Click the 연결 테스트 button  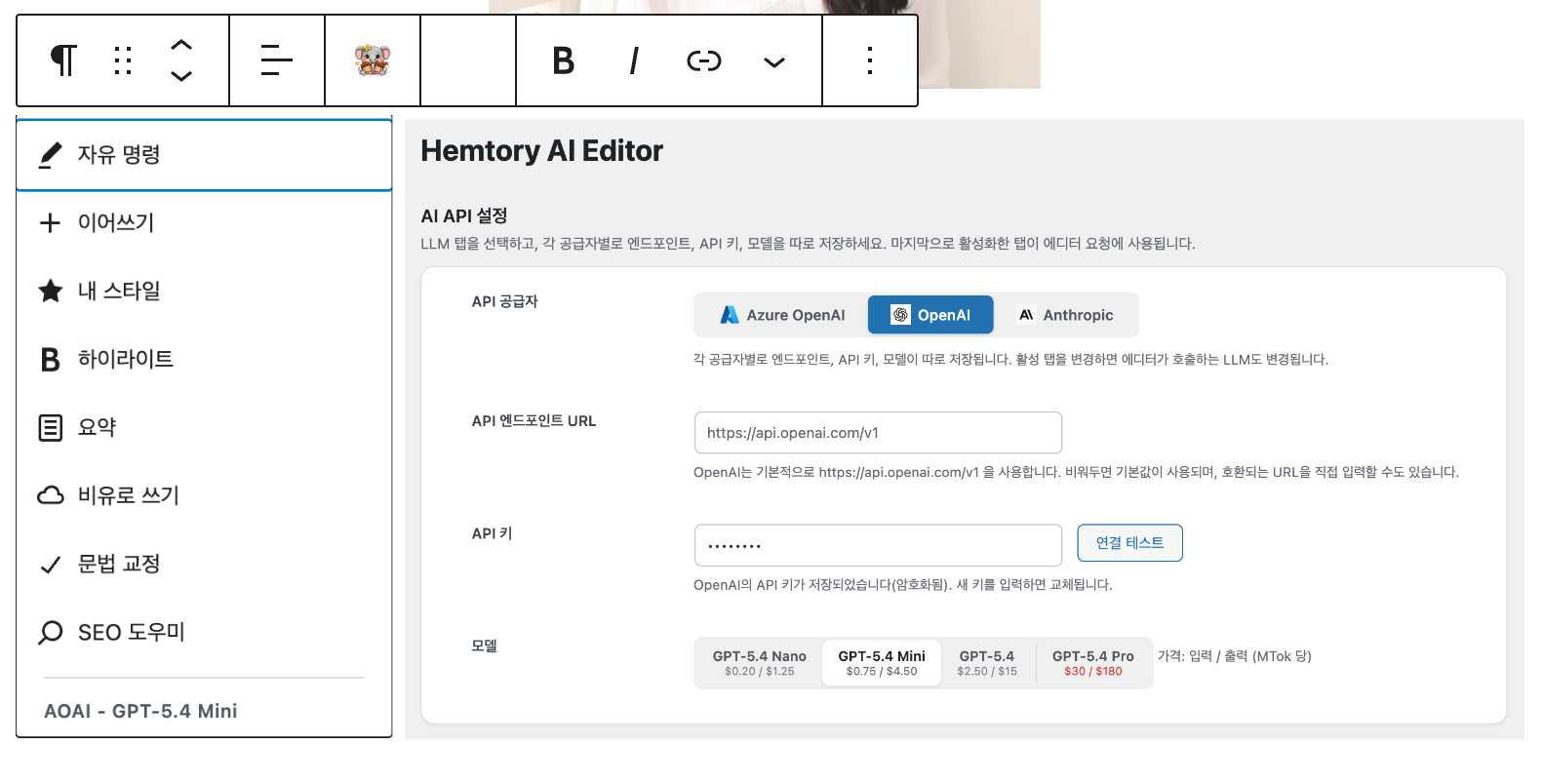click(x=1129, y=543)
